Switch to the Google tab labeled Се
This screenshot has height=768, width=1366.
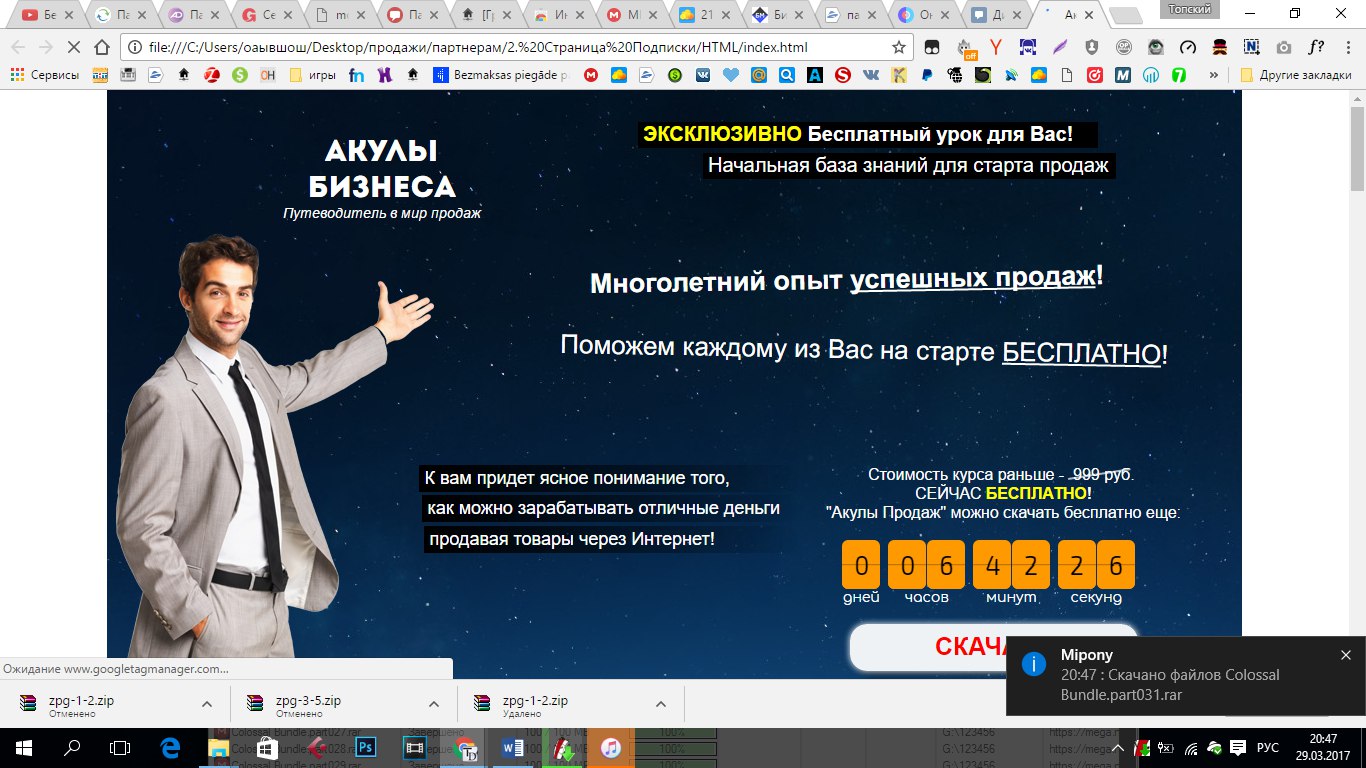click(261, 15)
